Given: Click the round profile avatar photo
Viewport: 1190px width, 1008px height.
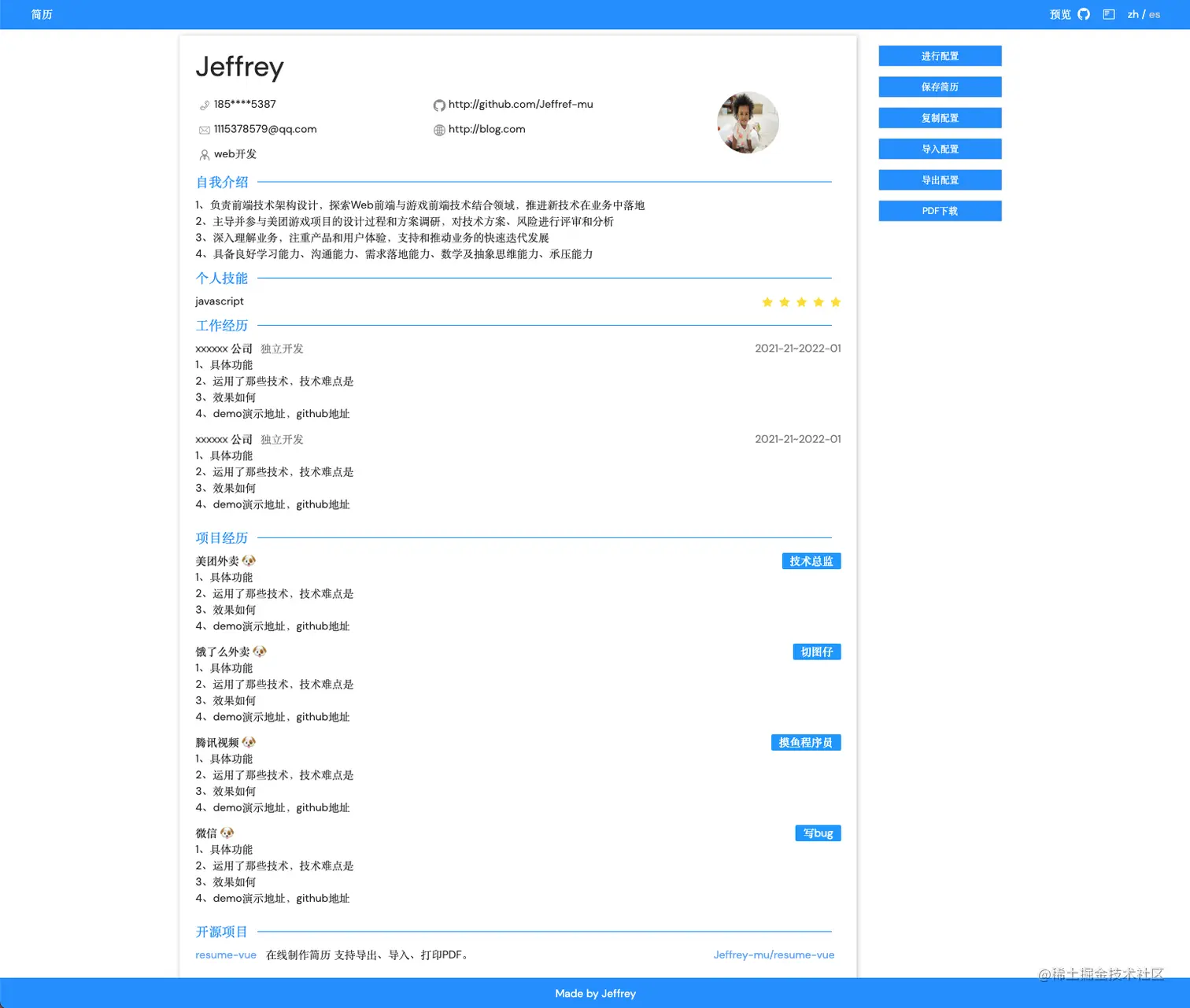Looking at the screenshot, I should pyautogui.click(x=748, y=123).
